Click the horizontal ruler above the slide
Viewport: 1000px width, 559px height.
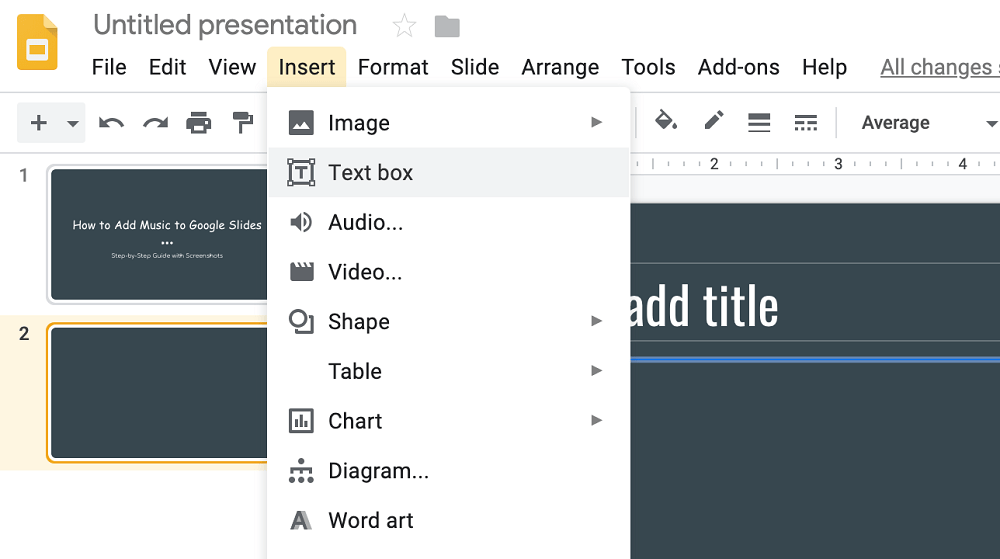coord(815,164)
